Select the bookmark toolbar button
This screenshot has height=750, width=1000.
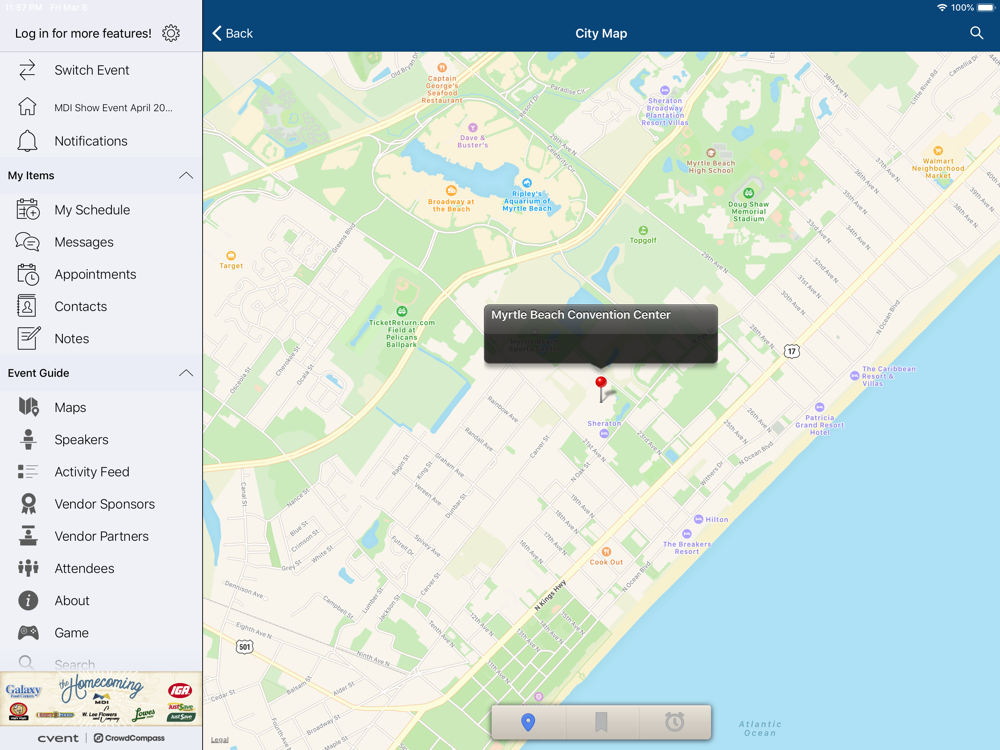click(601, 722)
